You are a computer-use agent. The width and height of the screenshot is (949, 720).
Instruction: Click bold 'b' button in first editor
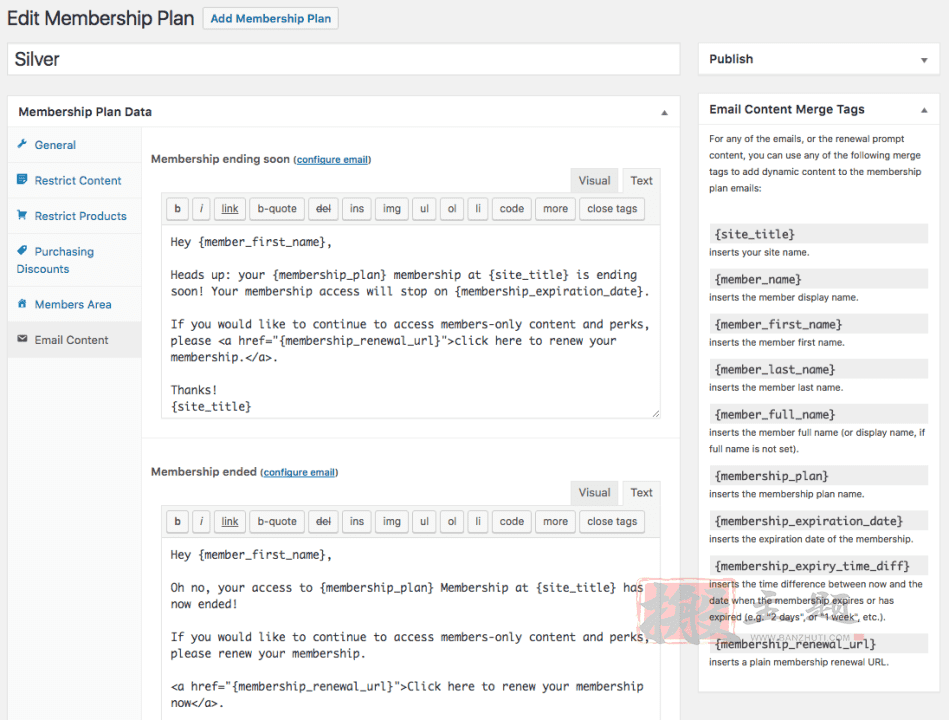coord(177,209)
